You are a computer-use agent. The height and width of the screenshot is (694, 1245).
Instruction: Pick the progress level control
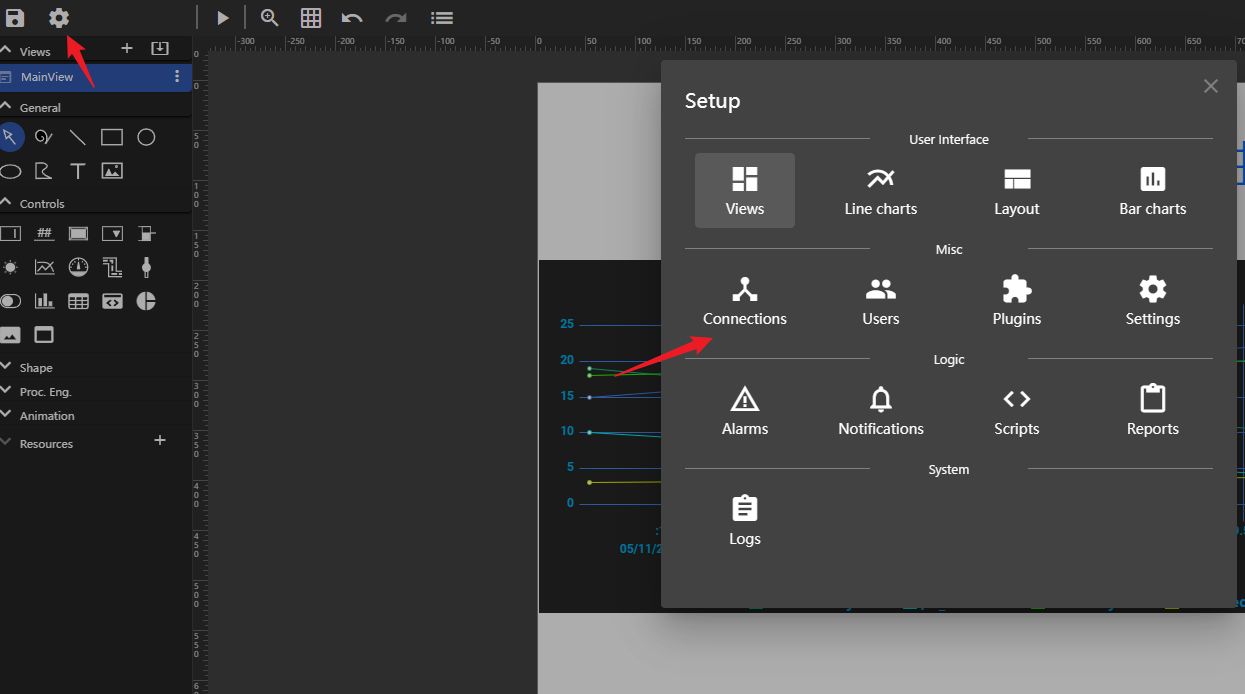(146, 233)
